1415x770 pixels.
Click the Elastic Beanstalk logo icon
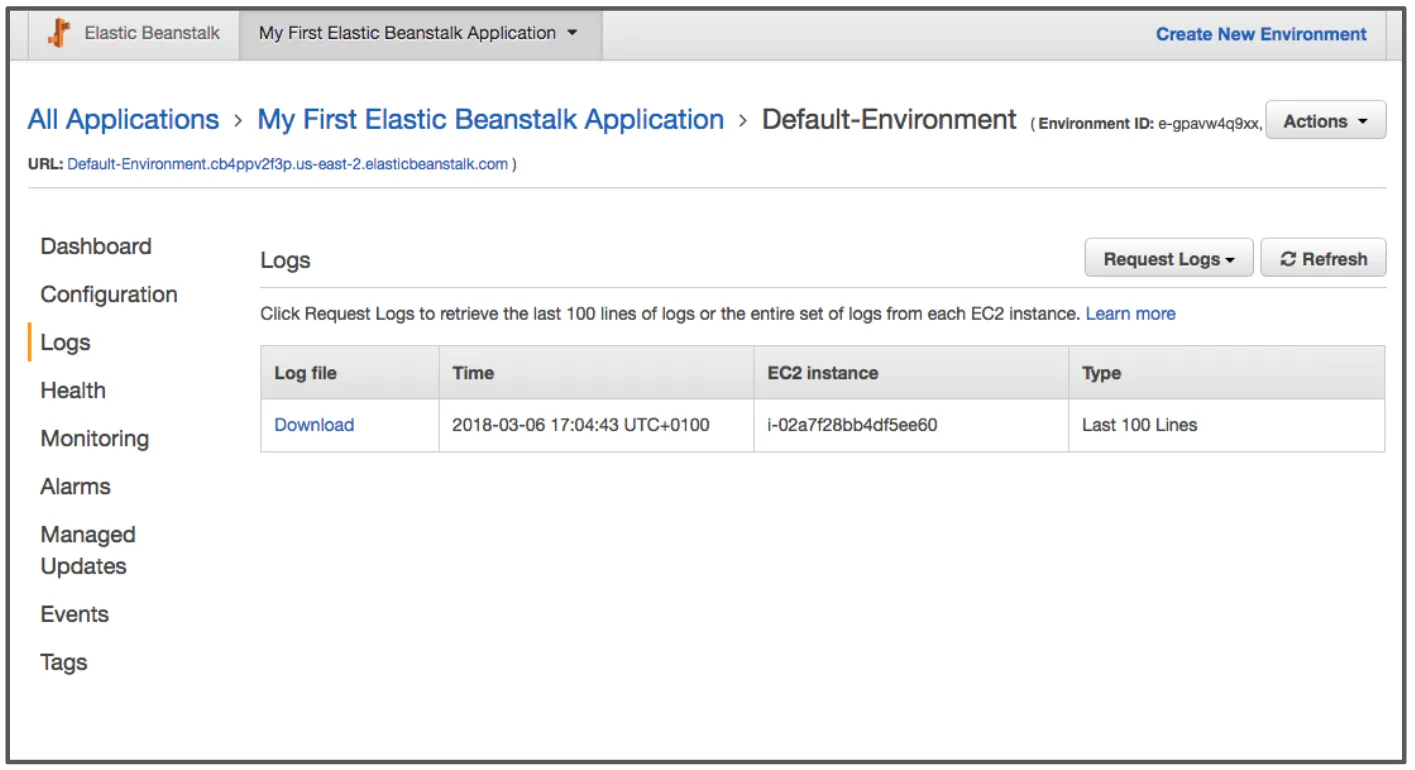click(x=58, y=33)
